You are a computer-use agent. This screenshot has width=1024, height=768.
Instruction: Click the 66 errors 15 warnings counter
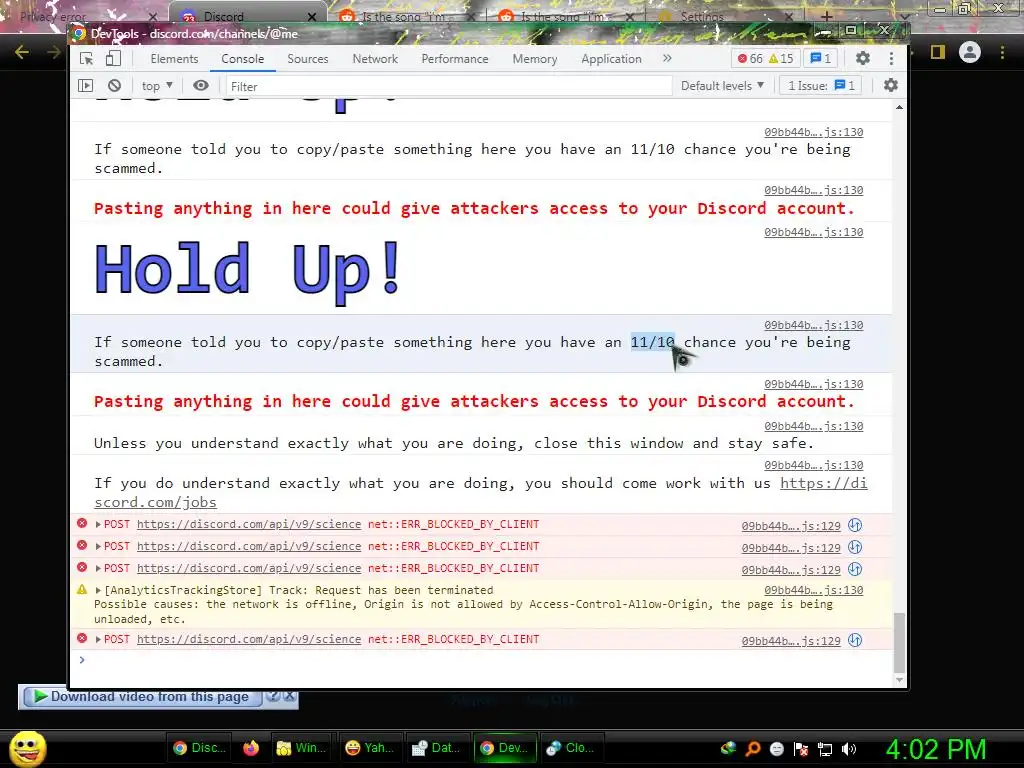click(765, 59)
